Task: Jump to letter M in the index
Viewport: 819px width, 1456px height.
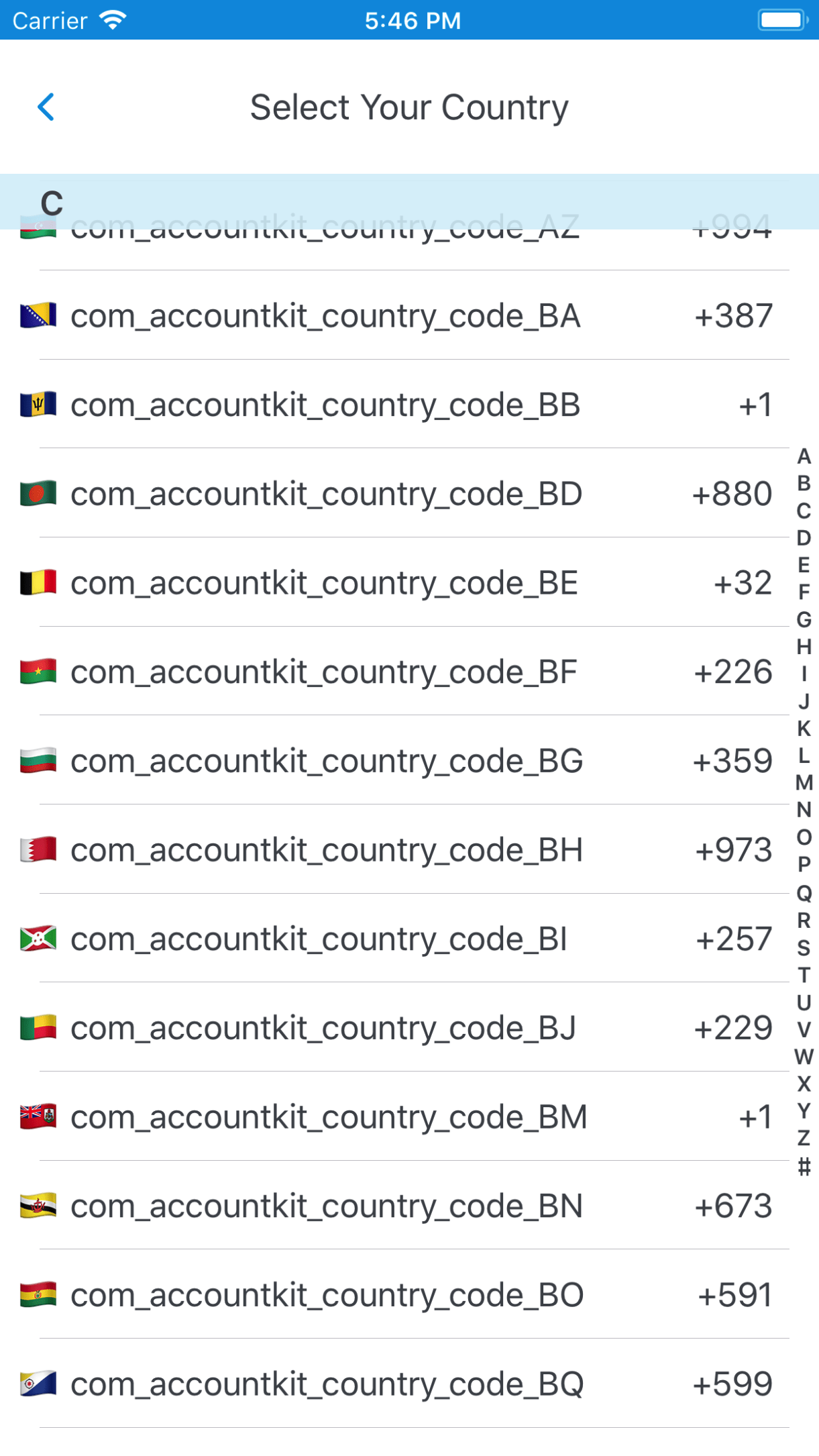Action: [x=804, y=783]
